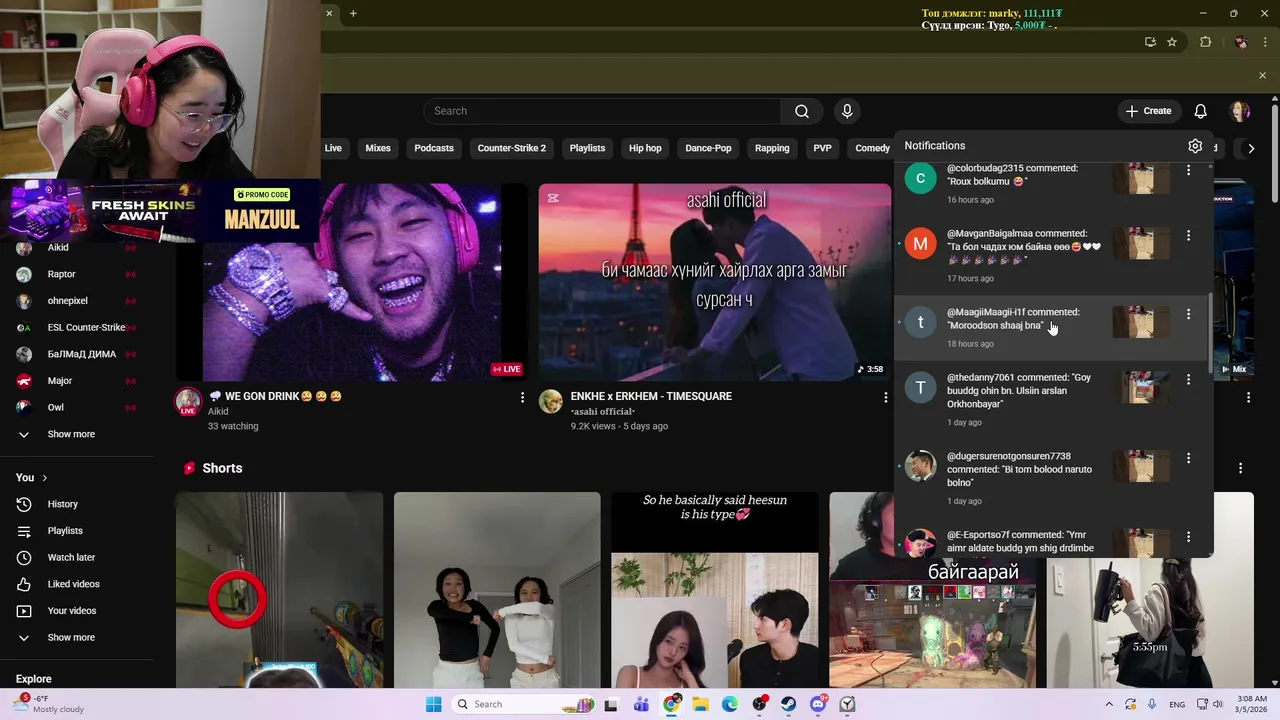Viewport: 1280px width, 720px height.
Task: Open ENKHE x ERKHEM TIMESQUARE thumbnail
Action: tap(715, 282)
